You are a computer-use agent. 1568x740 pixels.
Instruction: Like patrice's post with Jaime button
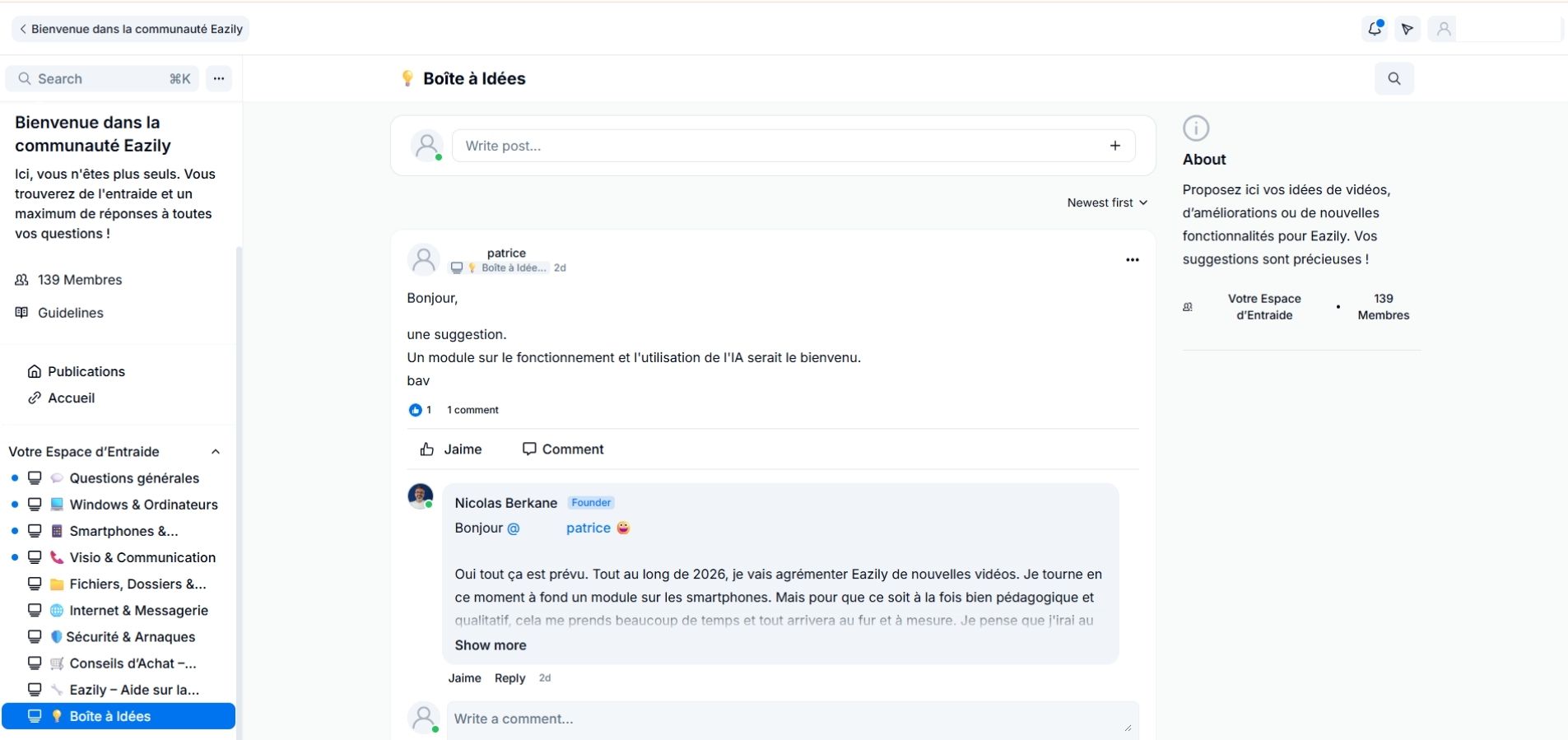coord(451,449)
